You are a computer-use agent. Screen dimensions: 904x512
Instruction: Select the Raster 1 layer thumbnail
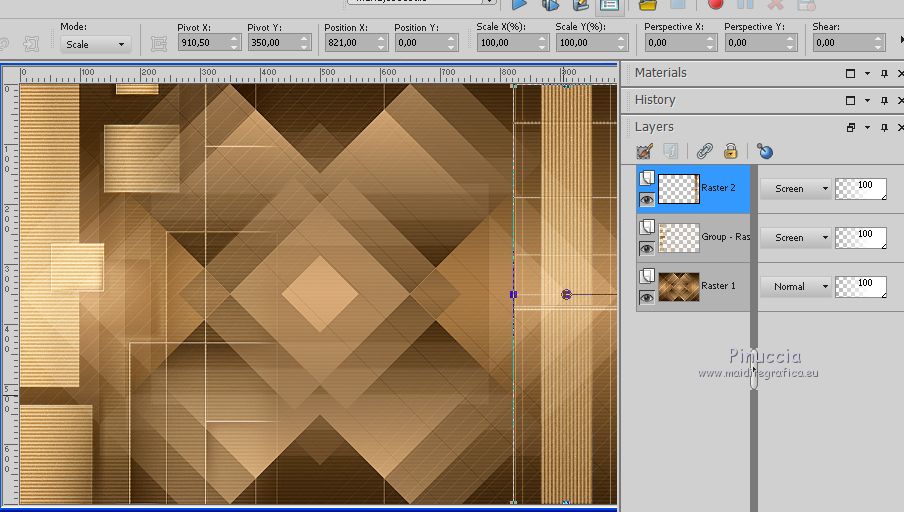click(679, 286)
